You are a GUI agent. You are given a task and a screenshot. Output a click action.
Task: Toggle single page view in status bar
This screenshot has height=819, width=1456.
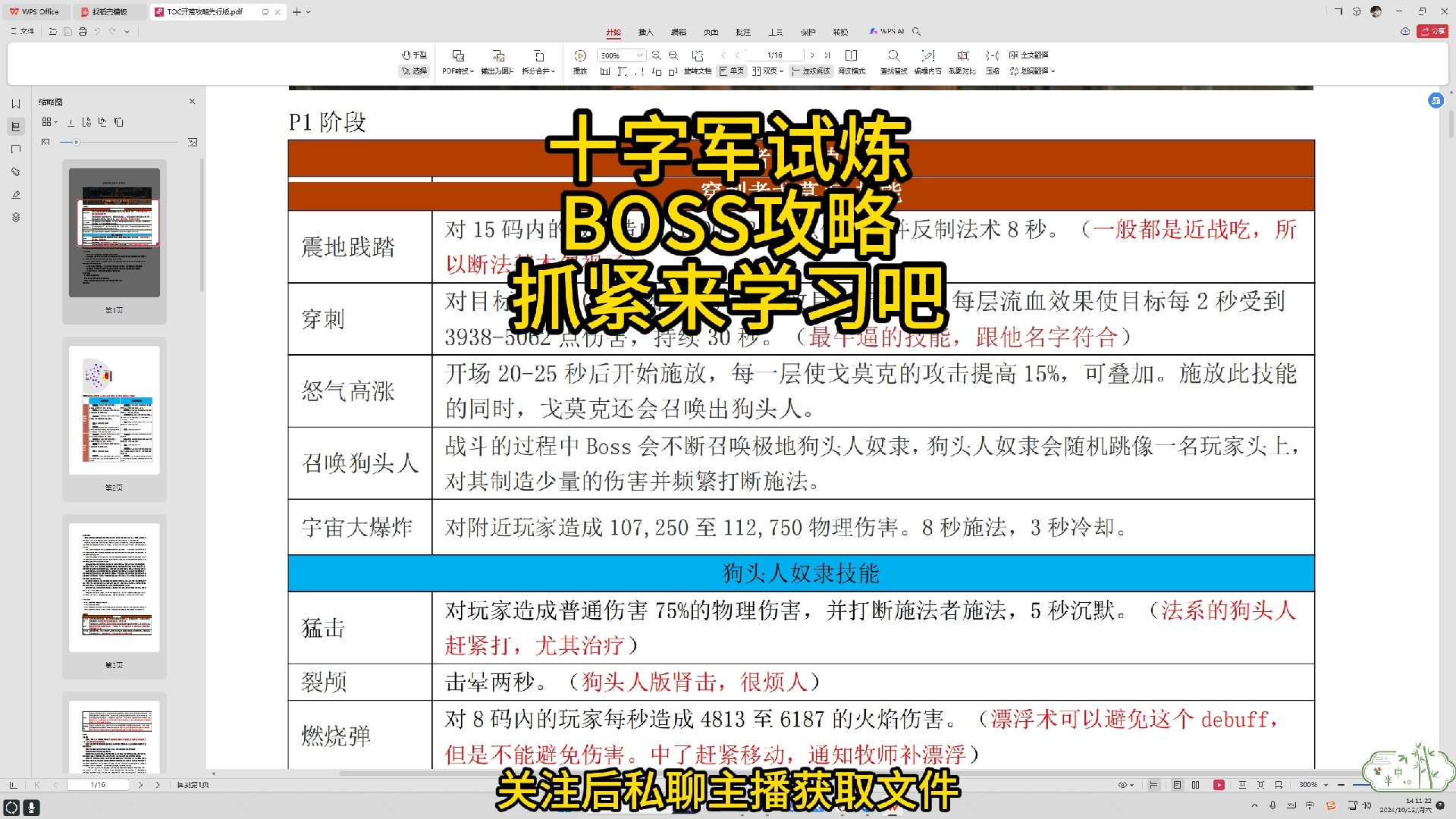point(1177,785)
